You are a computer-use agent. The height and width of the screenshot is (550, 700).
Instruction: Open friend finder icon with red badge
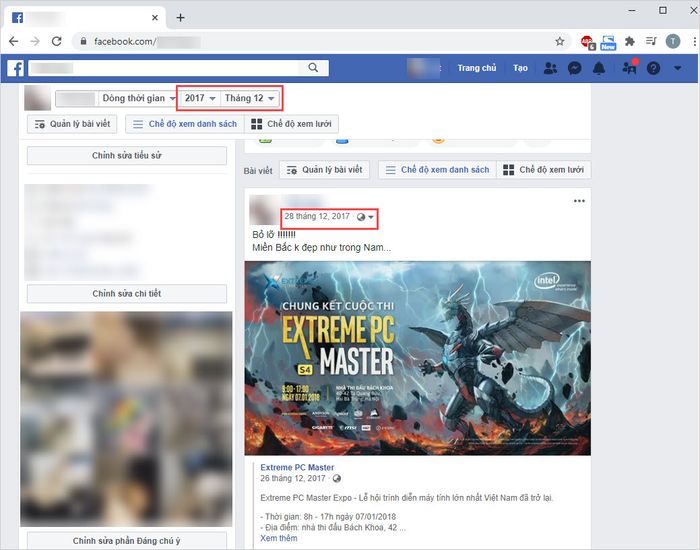tap(630, 67)
